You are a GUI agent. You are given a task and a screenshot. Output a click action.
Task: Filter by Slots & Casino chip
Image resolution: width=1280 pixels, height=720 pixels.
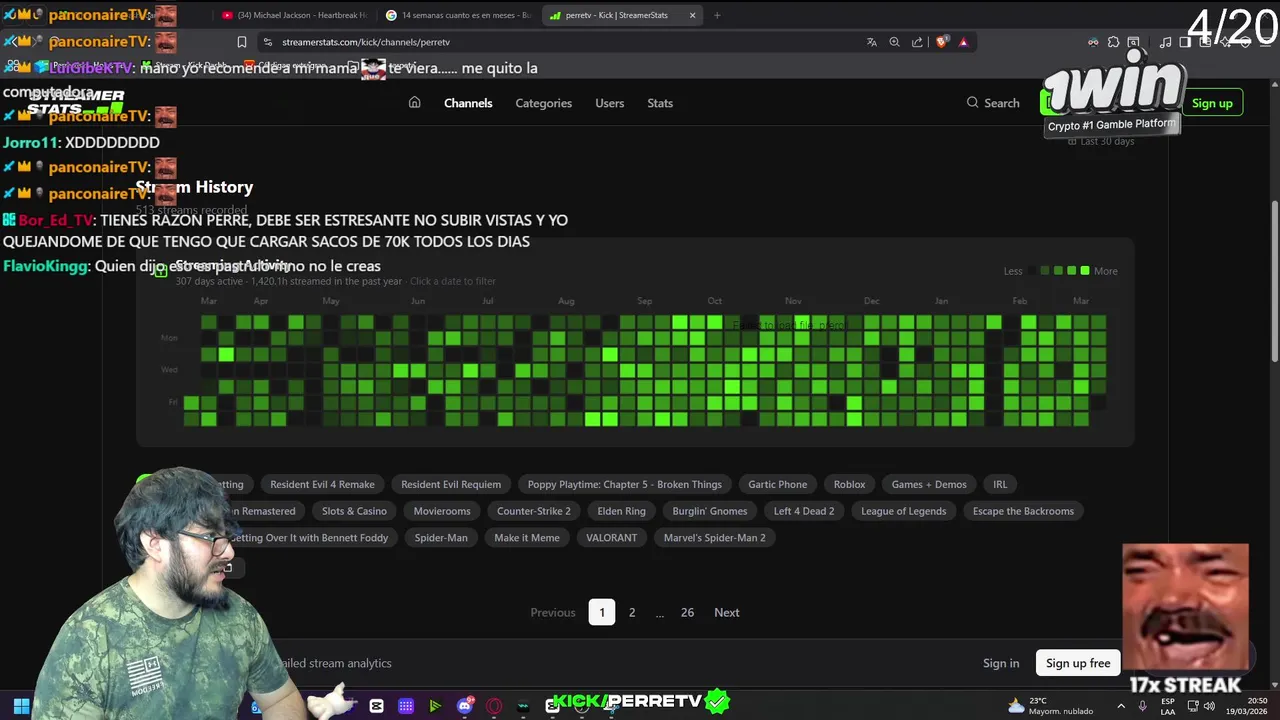354,511
